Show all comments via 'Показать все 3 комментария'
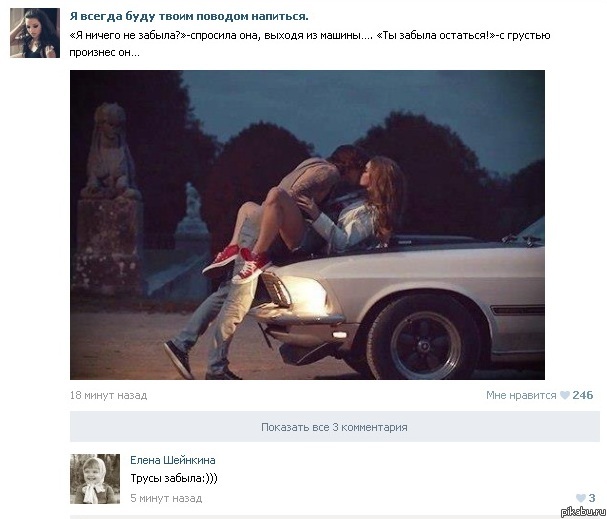The height and width of the screenshot is (519, 607). point(334,427)
